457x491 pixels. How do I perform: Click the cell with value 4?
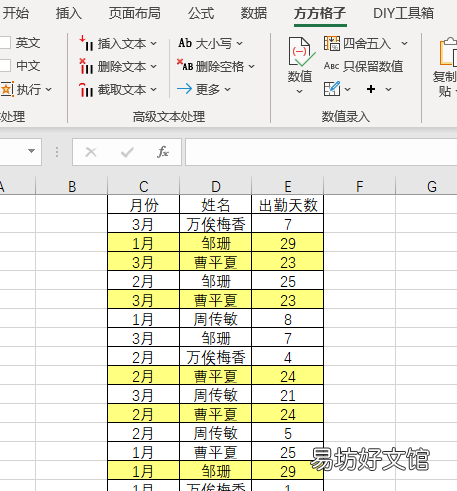coord(288,357)
